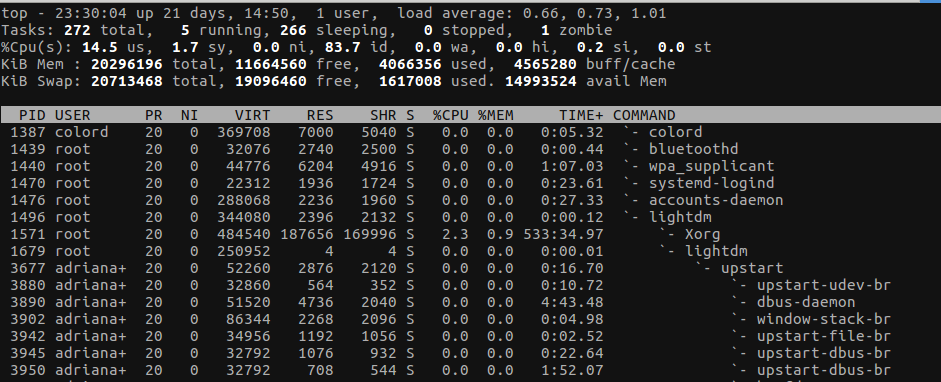Click the 20713468 total swap value

pyautogui.click(x=127, y=81)
